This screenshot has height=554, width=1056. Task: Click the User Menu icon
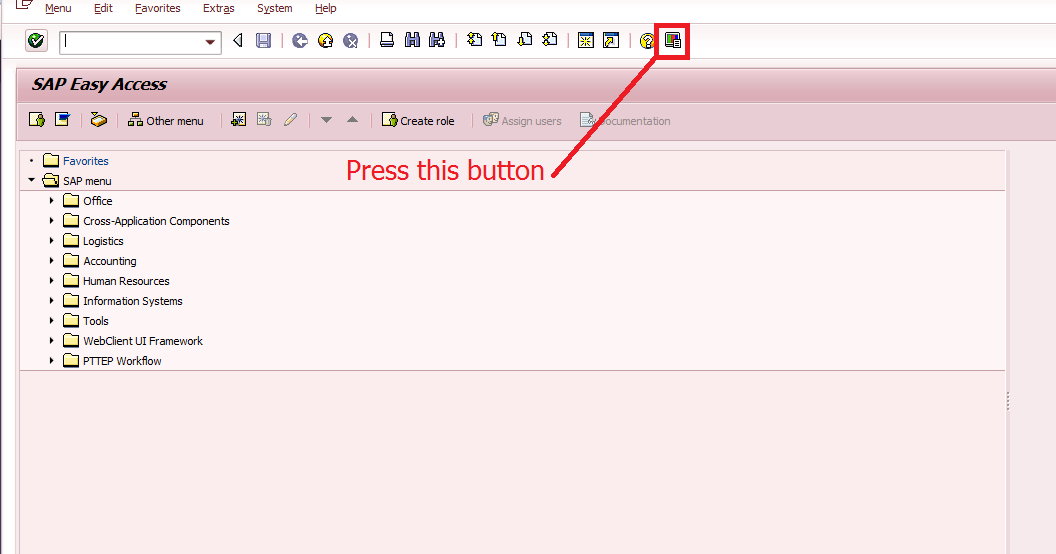37,120
